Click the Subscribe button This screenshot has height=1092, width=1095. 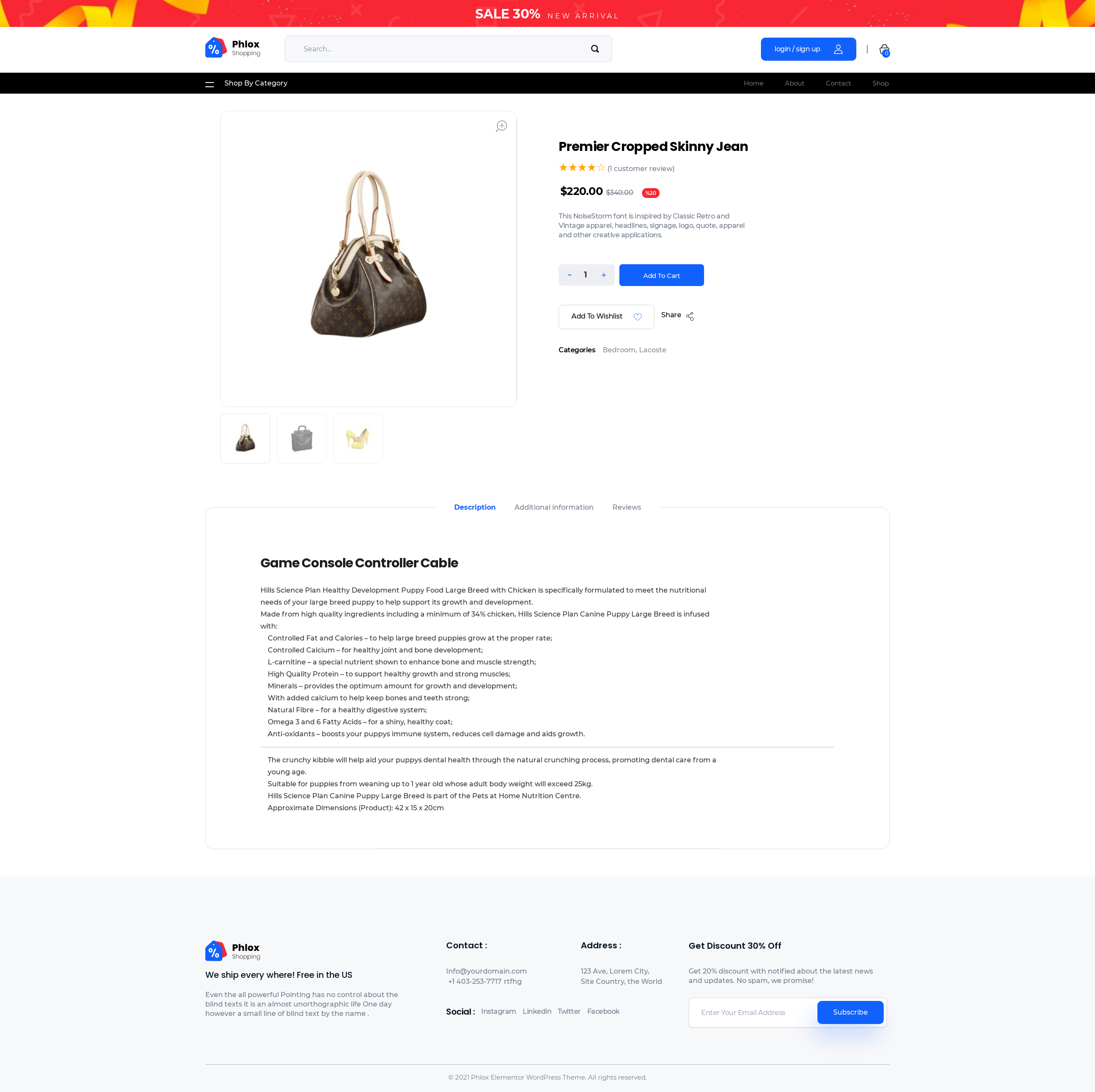pyautogui.click(x=850, y=1012)
